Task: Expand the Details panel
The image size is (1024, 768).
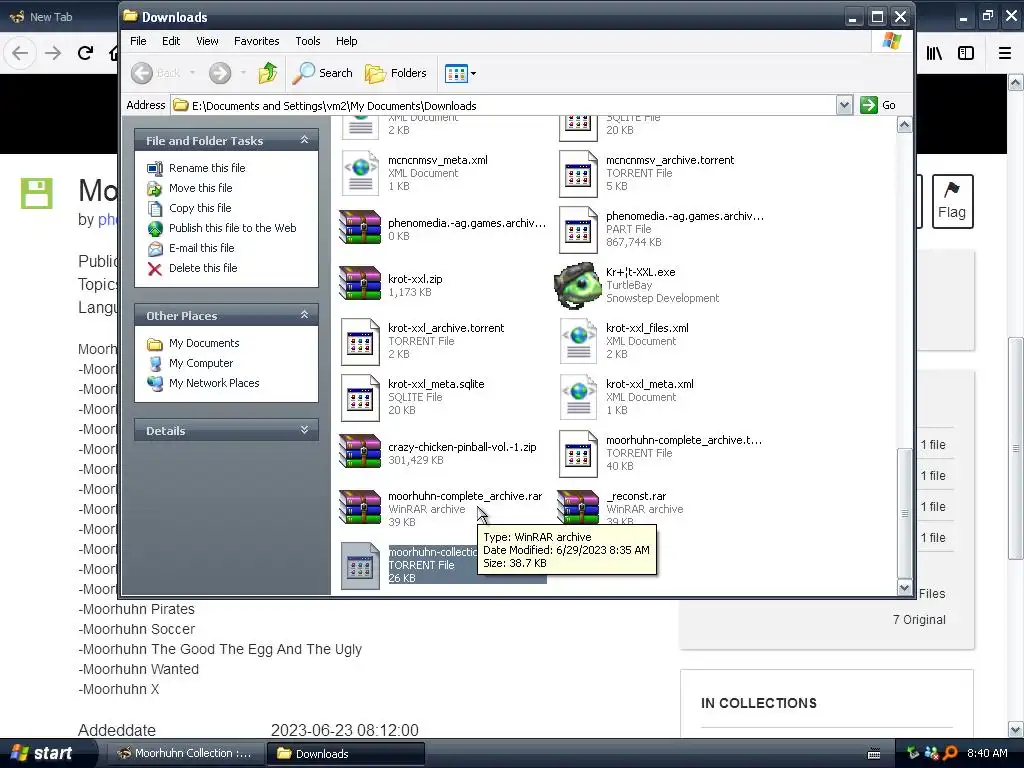Action: 304,430
